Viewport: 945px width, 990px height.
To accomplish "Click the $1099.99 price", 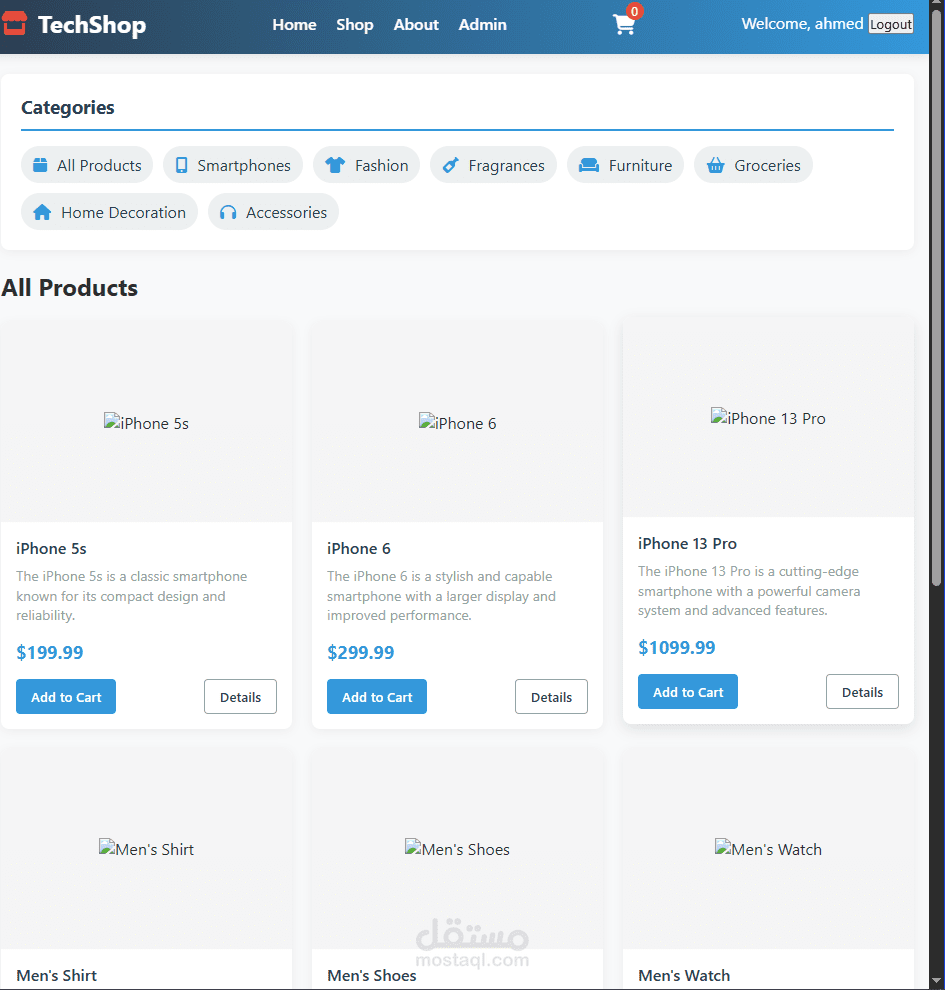I will click(x=677, y=647).
